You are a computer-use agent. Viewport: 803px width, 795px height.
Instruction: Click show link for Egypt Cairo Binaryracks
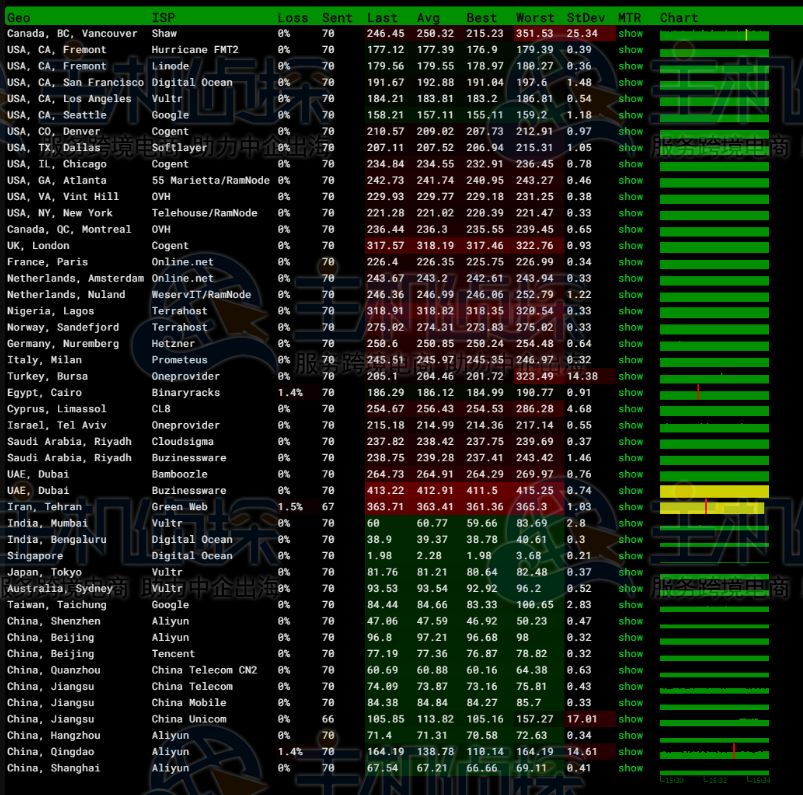[630, 393]
